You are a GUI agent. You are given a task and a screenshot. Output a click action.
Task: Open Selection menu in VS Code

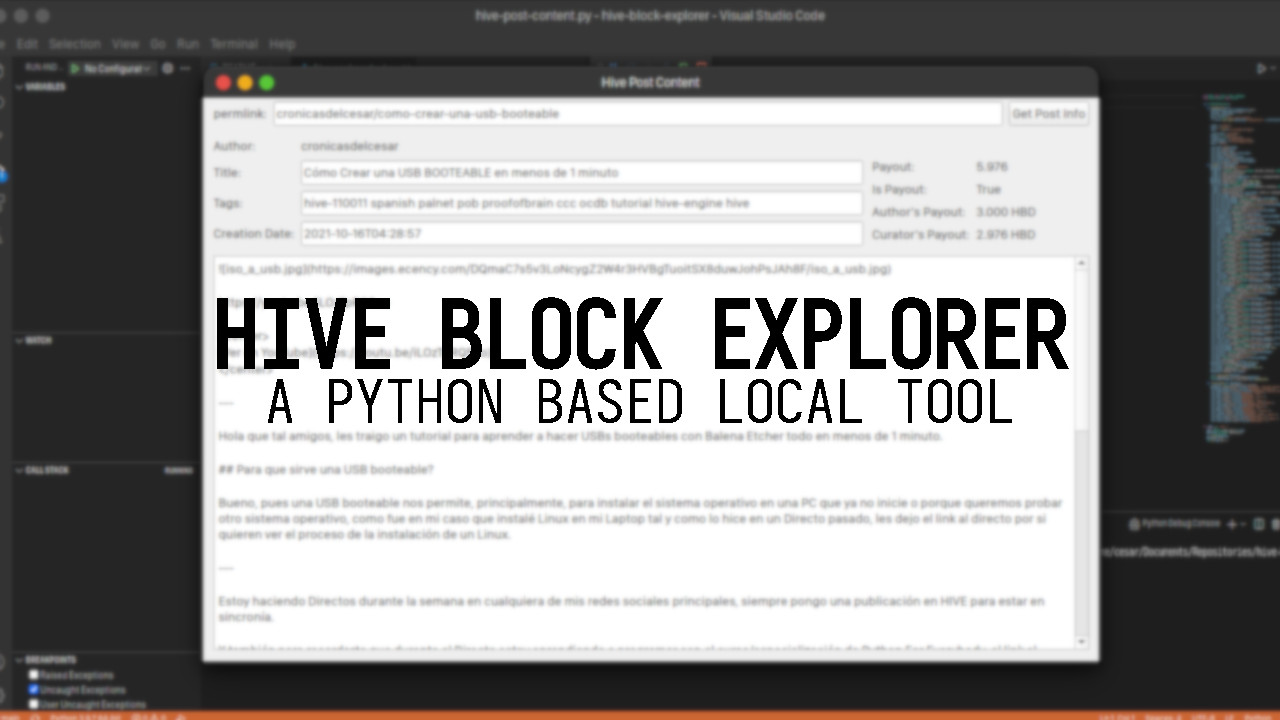pyautogui.click(x=75, y=44)
